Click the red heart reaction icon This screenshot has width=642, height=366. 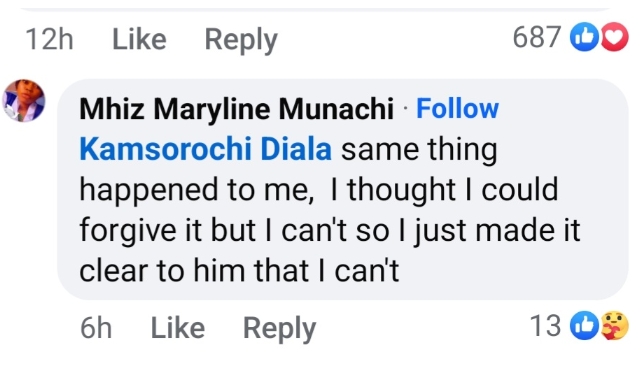click(x=614, y=37)
